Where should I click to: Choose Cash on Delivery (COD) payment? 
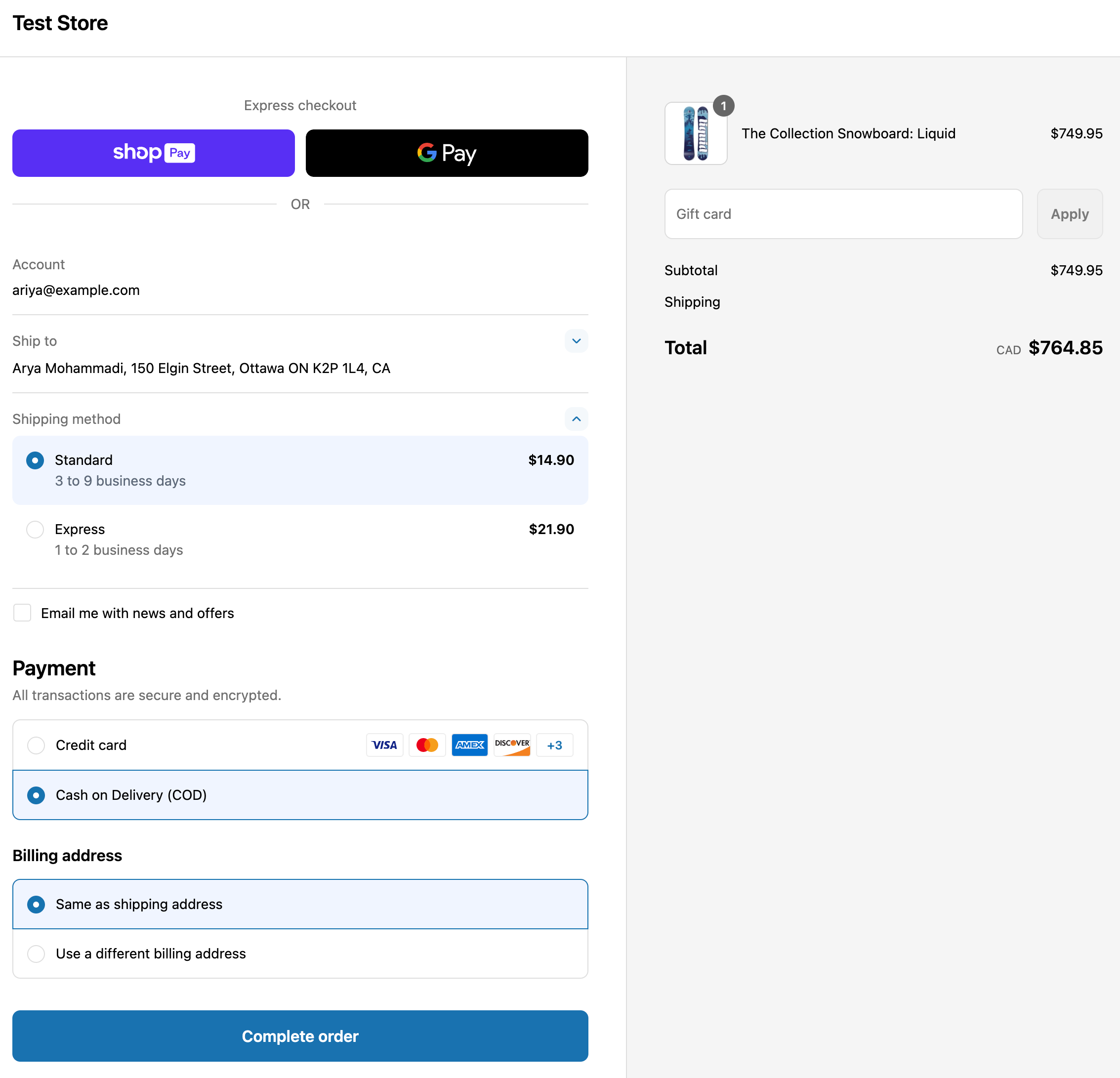36,795
